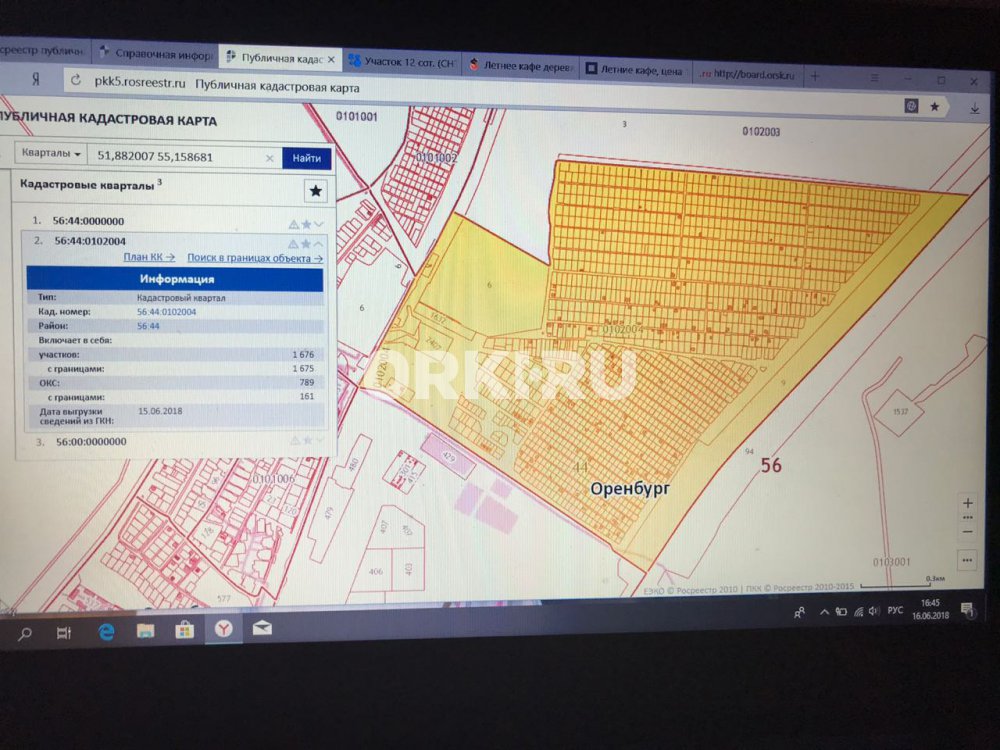Viewport: 1000px width, 750px height.
Task: Open the План КК link
Action: tap(148, 257)
